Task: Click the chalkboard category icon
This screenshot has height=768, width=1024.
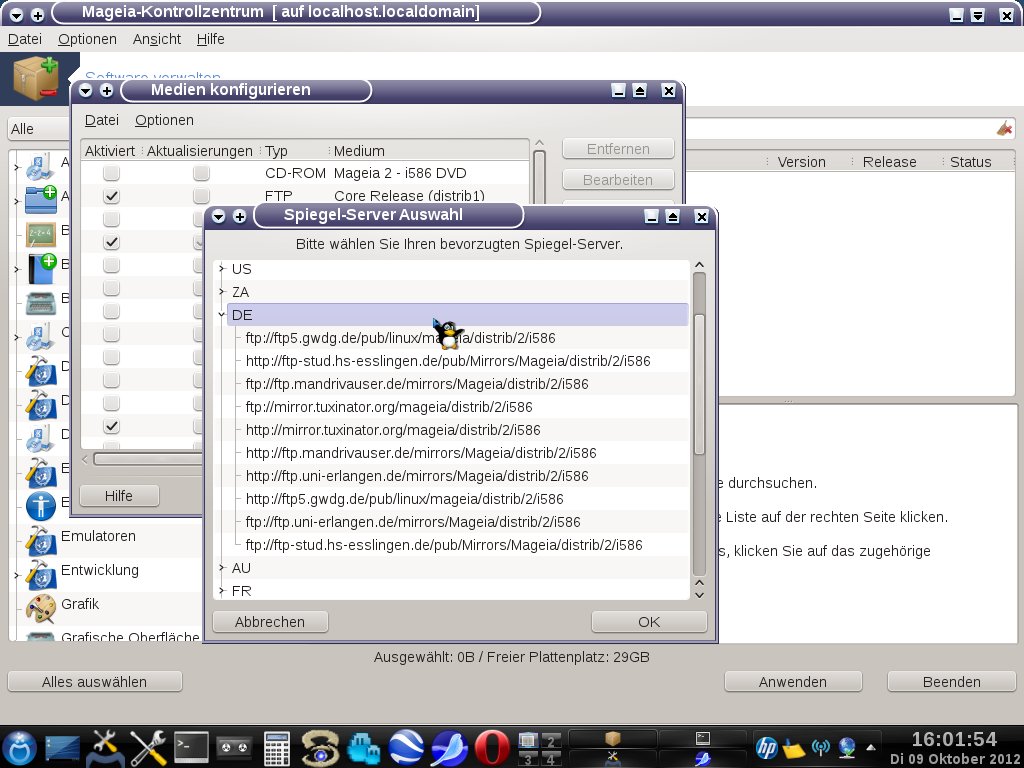Action: pyautogui.click(x=40, y=233)
